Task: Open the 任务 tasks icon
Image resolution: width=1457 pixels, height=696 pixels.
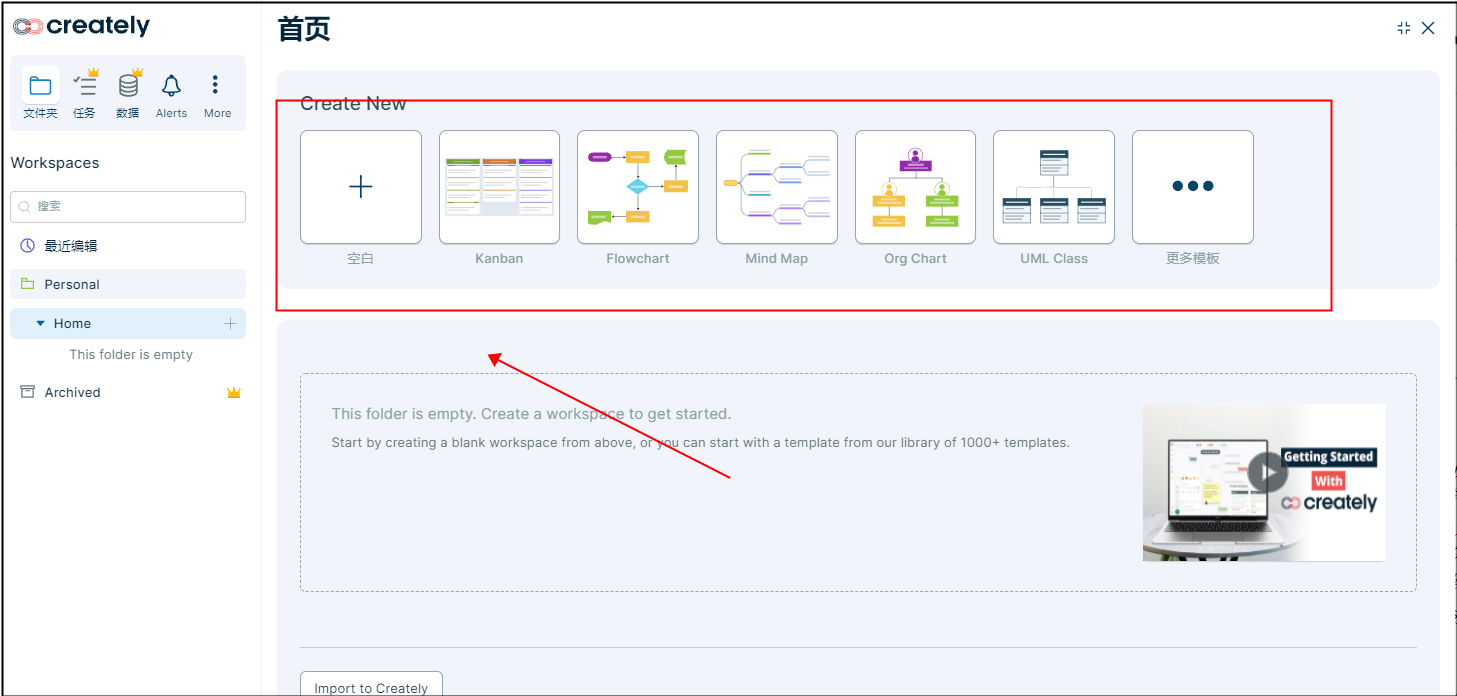Action: [84, 87]
